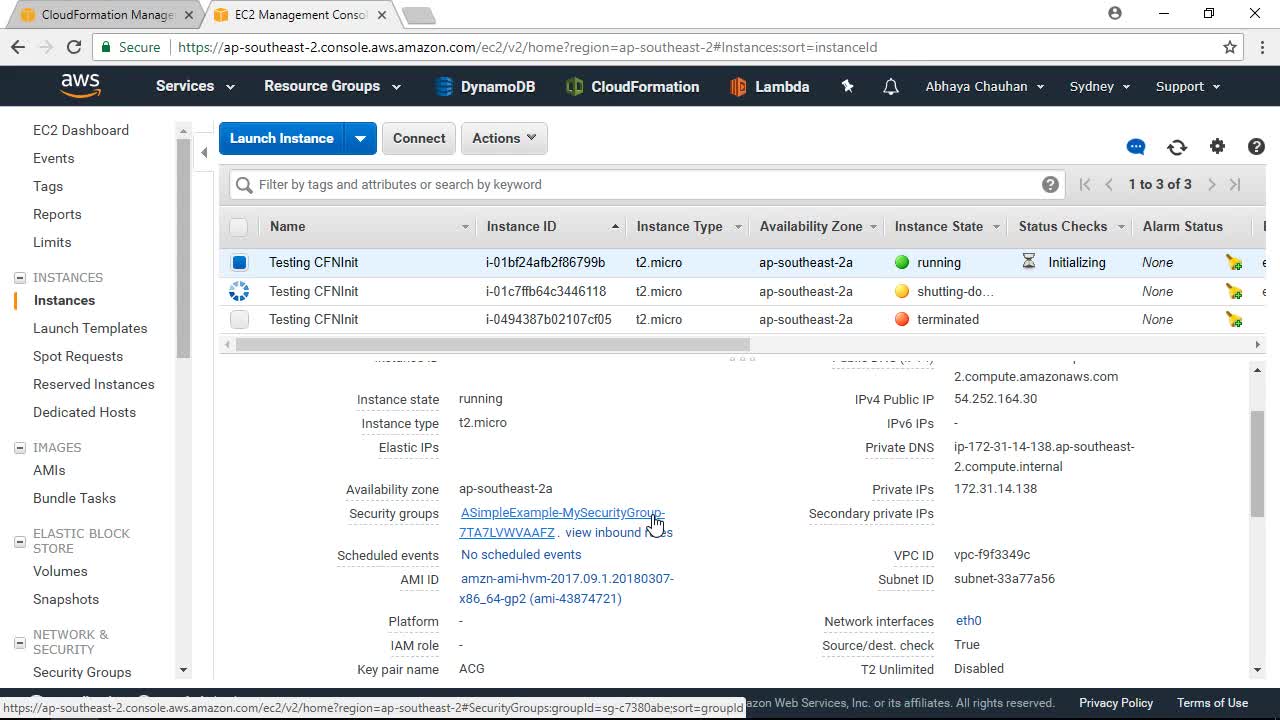This screenshot has width=1280, height=720.
Task: Click the pin shortcuts icon
Action: coord(847,86)
